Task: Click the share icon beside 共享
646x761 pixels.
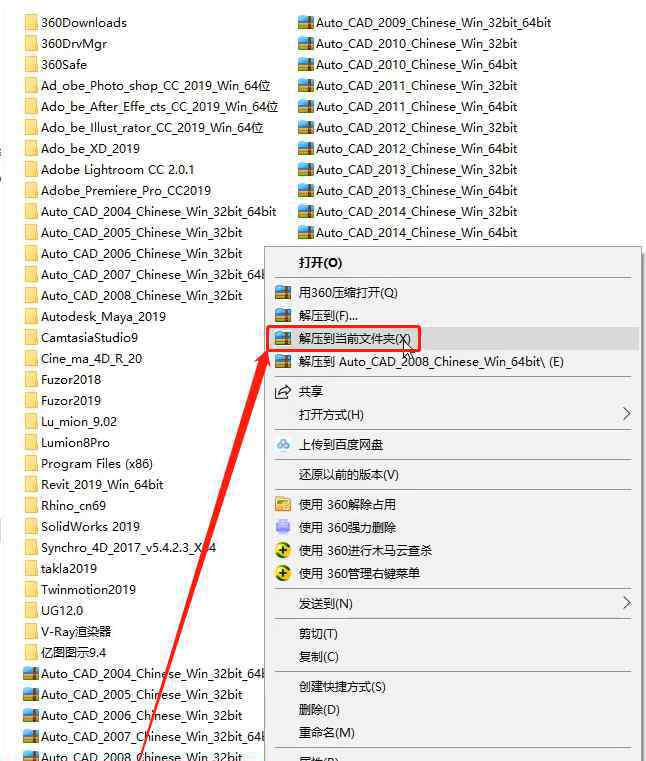Action: click(283, 391)
